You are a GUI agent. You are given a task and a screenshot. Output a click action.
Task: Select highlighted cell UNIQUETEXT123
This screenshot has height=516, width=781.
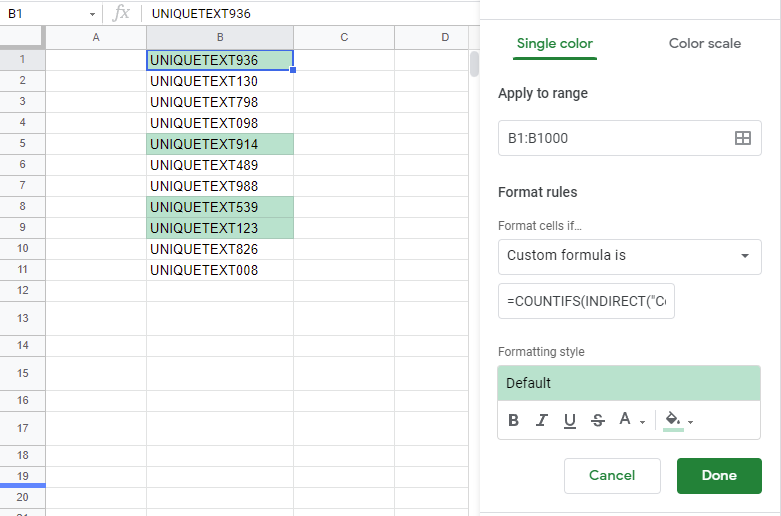(x=220, y=228)
